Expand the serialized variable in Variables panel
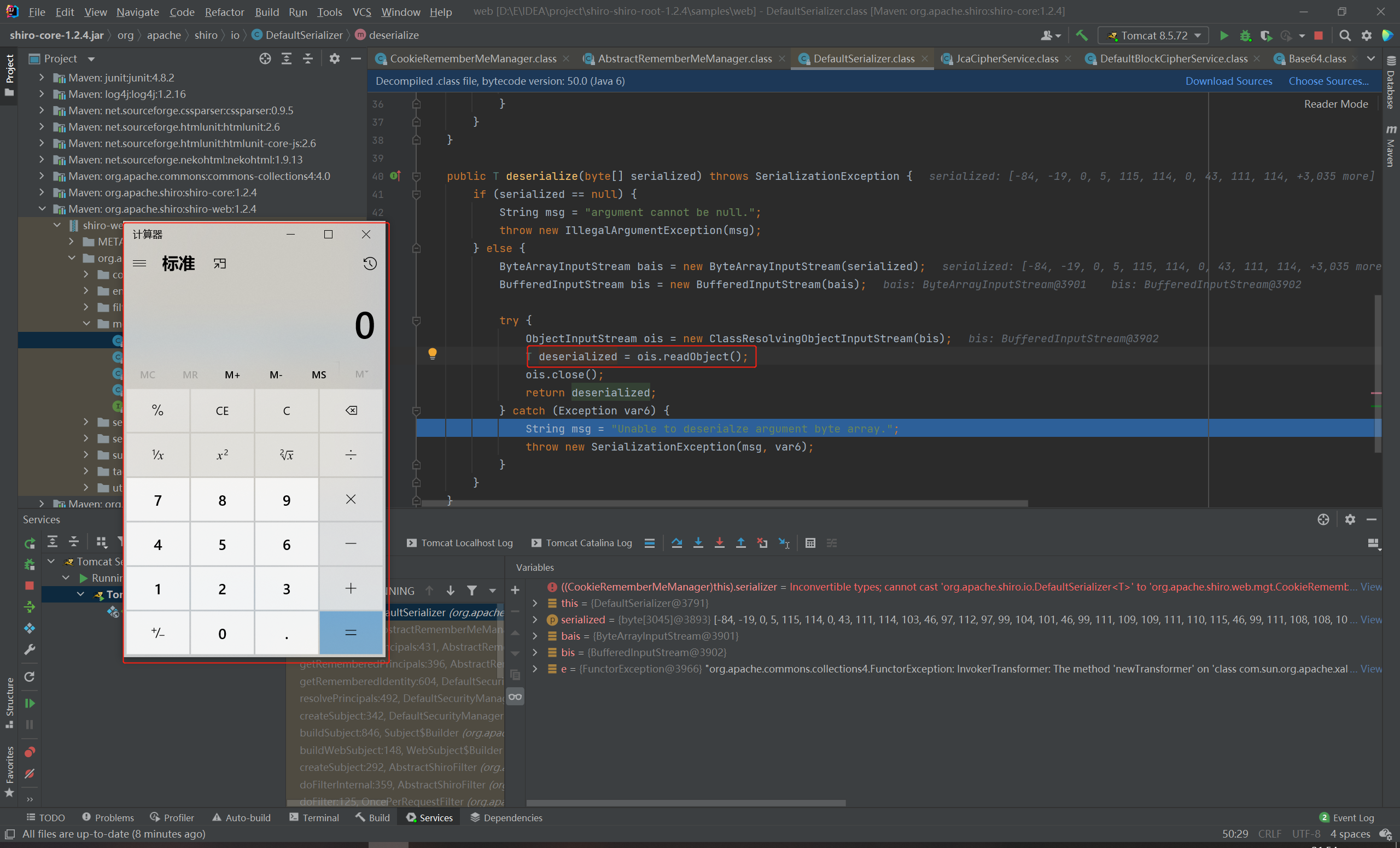Image resolution: width=1400 pixels, height=848 pixels. [535, 619]
